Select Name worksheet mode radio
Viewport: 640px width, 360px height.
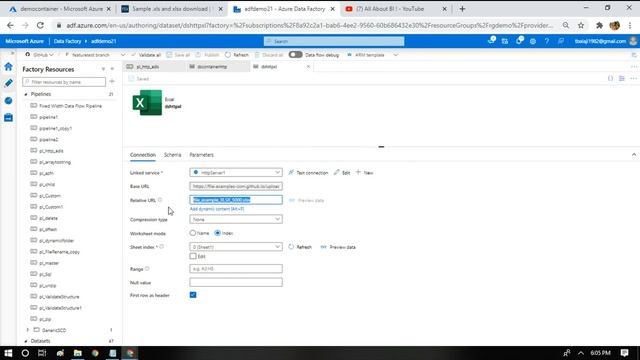193,233
